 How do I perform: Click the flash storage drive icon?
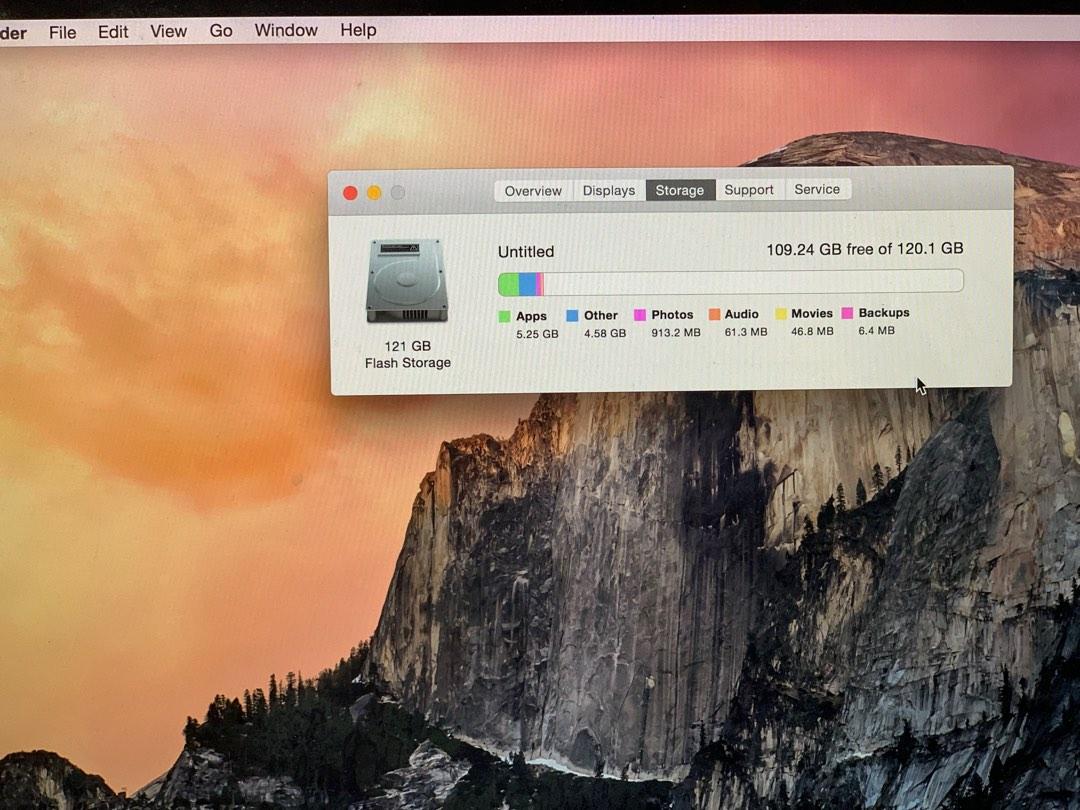[x=407, y=280]
